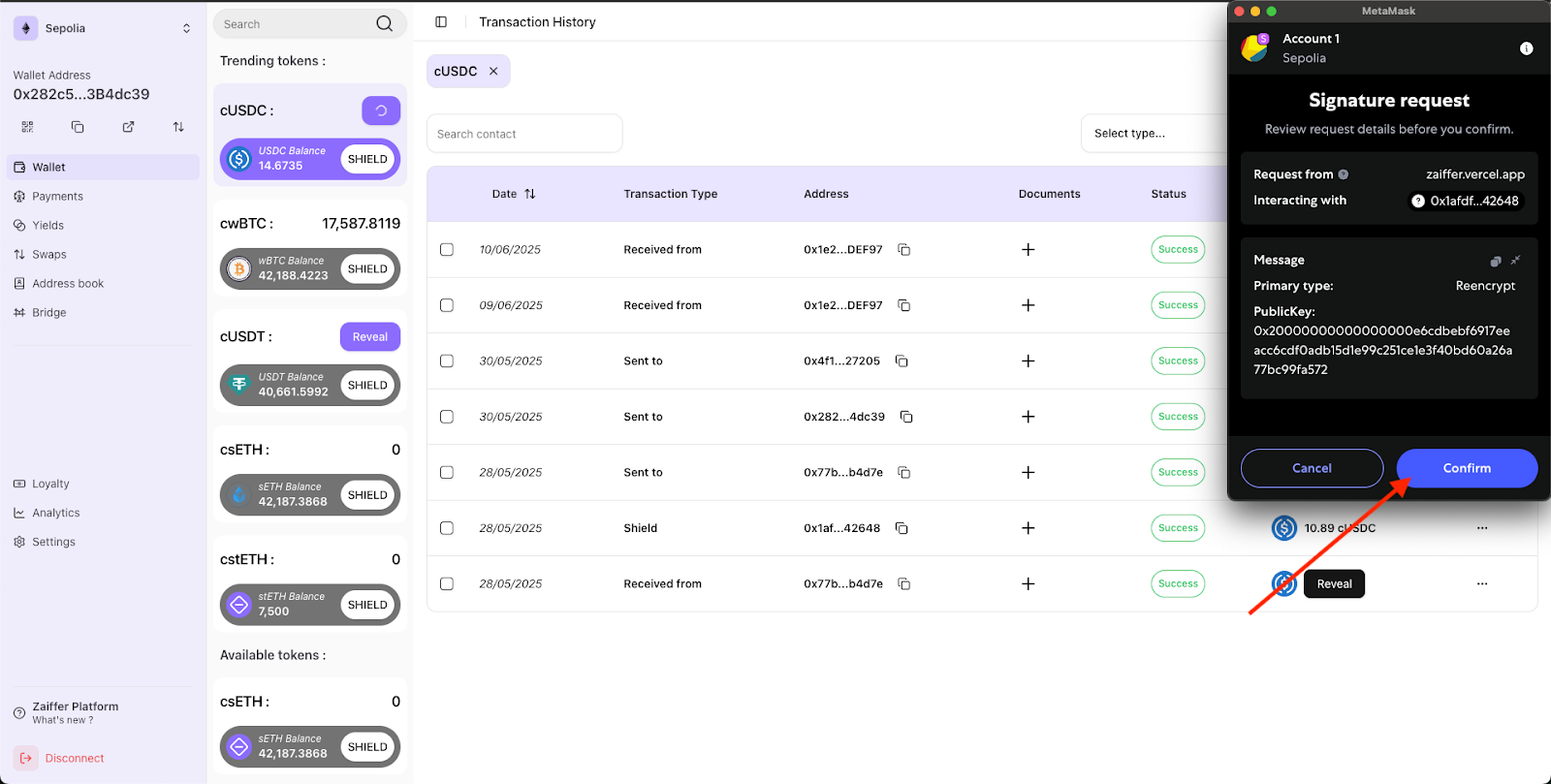Shield the stETH balance
This screenshot has width=1551, height=784.
pyautogui.click(x=367, y=606)
